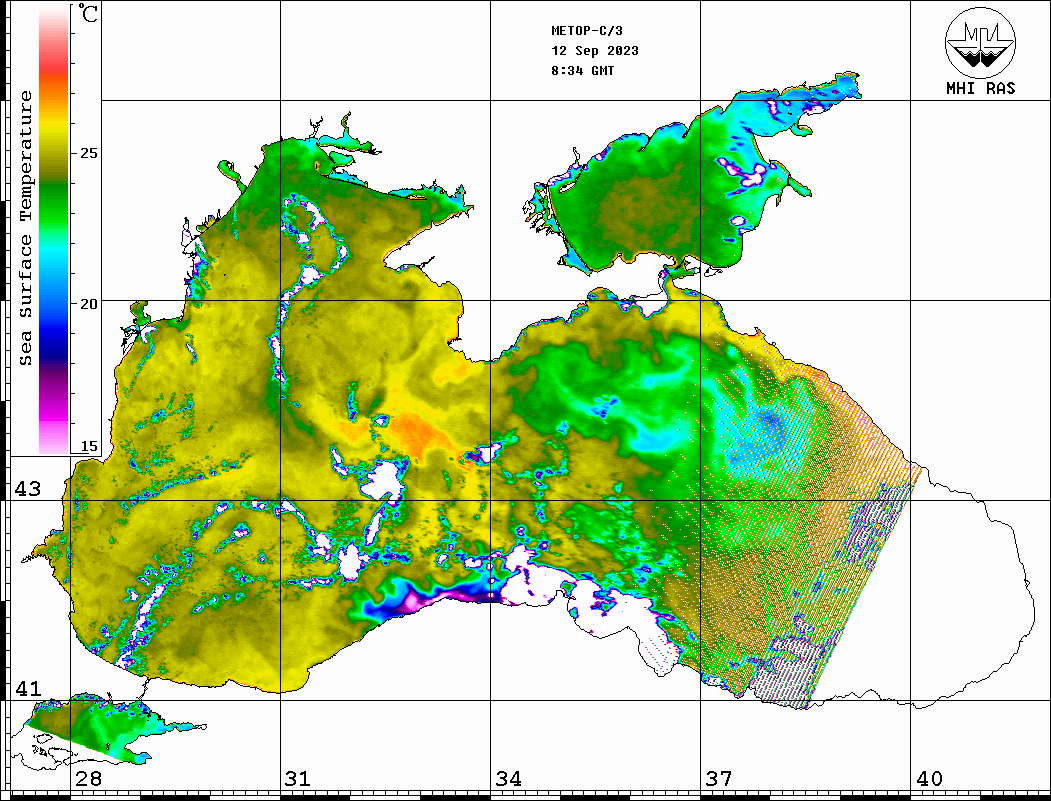
Task: Click the latitude label '41'
Action: point(28,688)
